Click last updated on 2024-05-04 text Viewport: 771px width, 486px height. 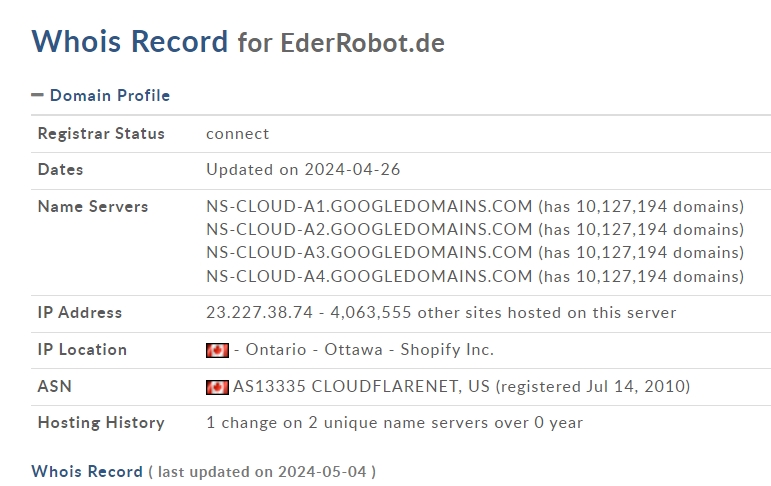(262, 472)
